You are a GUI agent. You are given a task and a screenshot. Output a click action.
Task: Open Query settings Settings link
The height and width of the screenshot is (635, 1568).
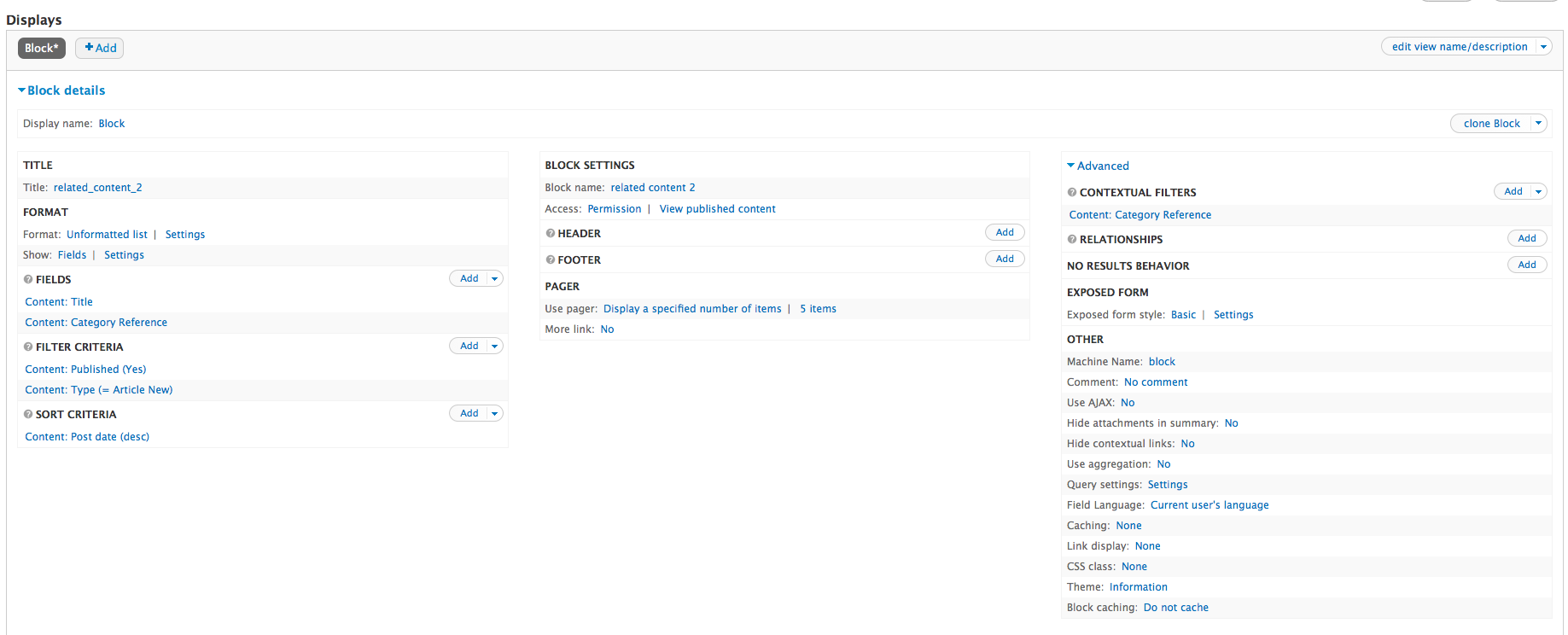[1167, 485]
